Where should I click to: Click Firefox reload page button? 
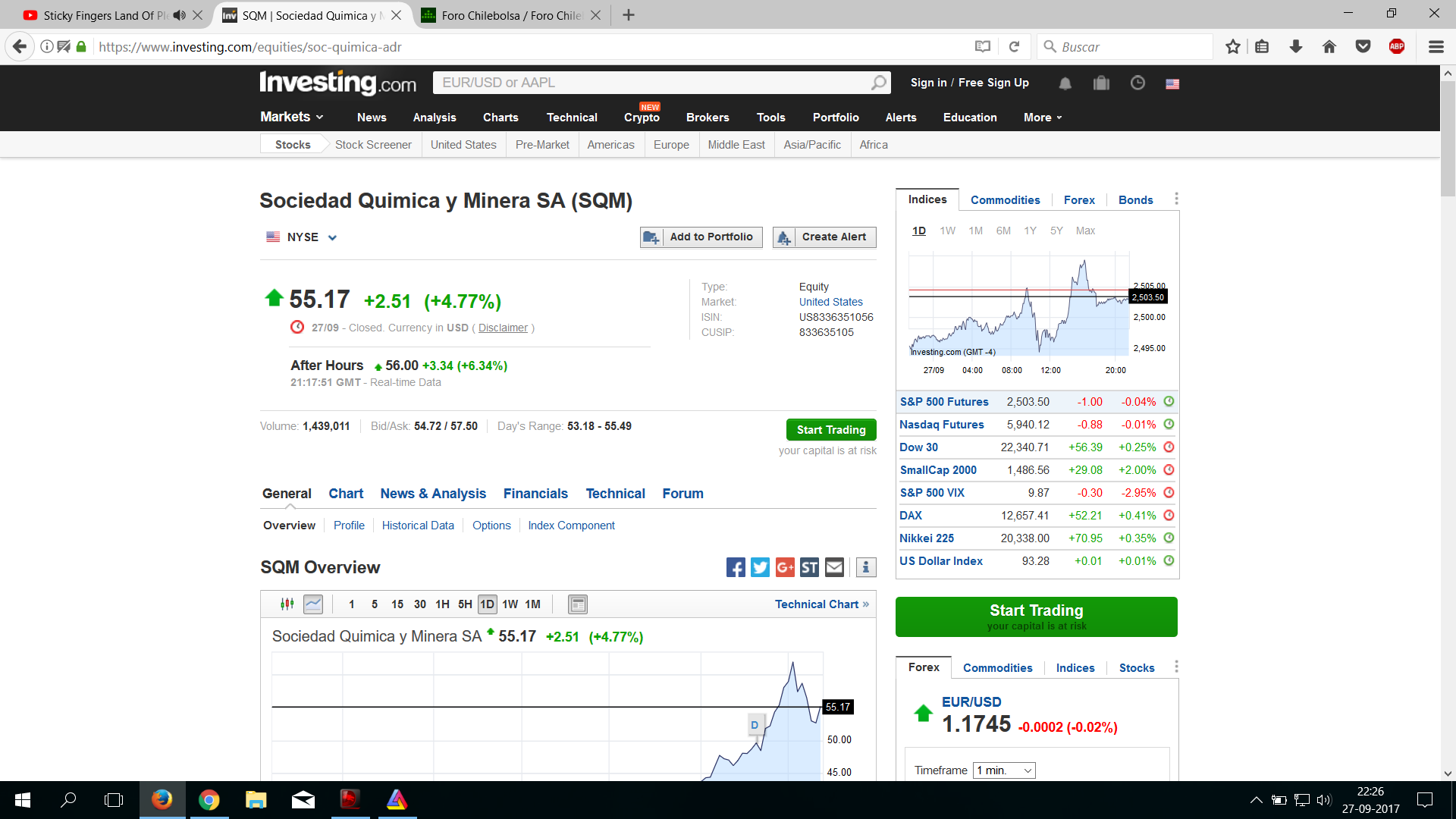tap(1014, 47)
